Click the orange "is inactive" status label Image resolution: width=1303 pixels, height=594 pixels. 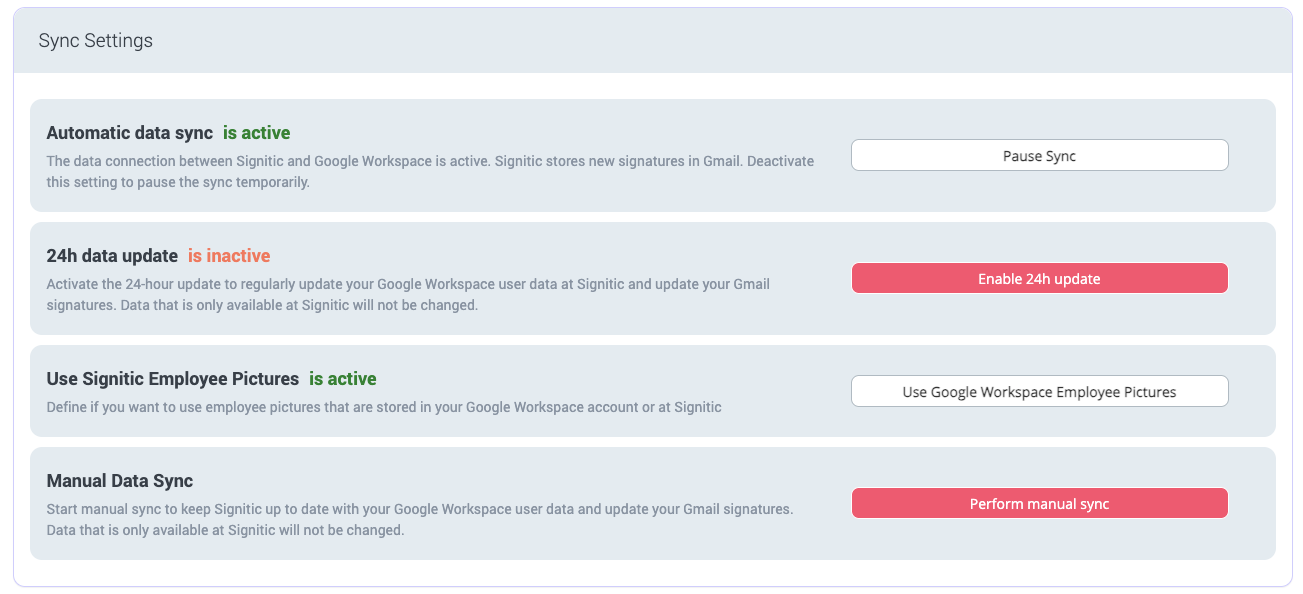pyautogui.click(x=229, y=256)
